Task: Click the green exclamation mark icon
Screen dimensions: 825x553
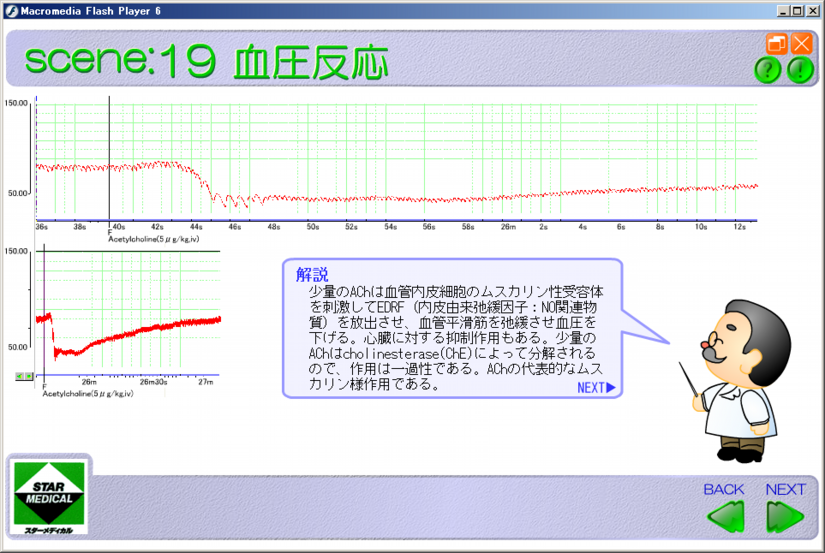Action: coord(800,70)
